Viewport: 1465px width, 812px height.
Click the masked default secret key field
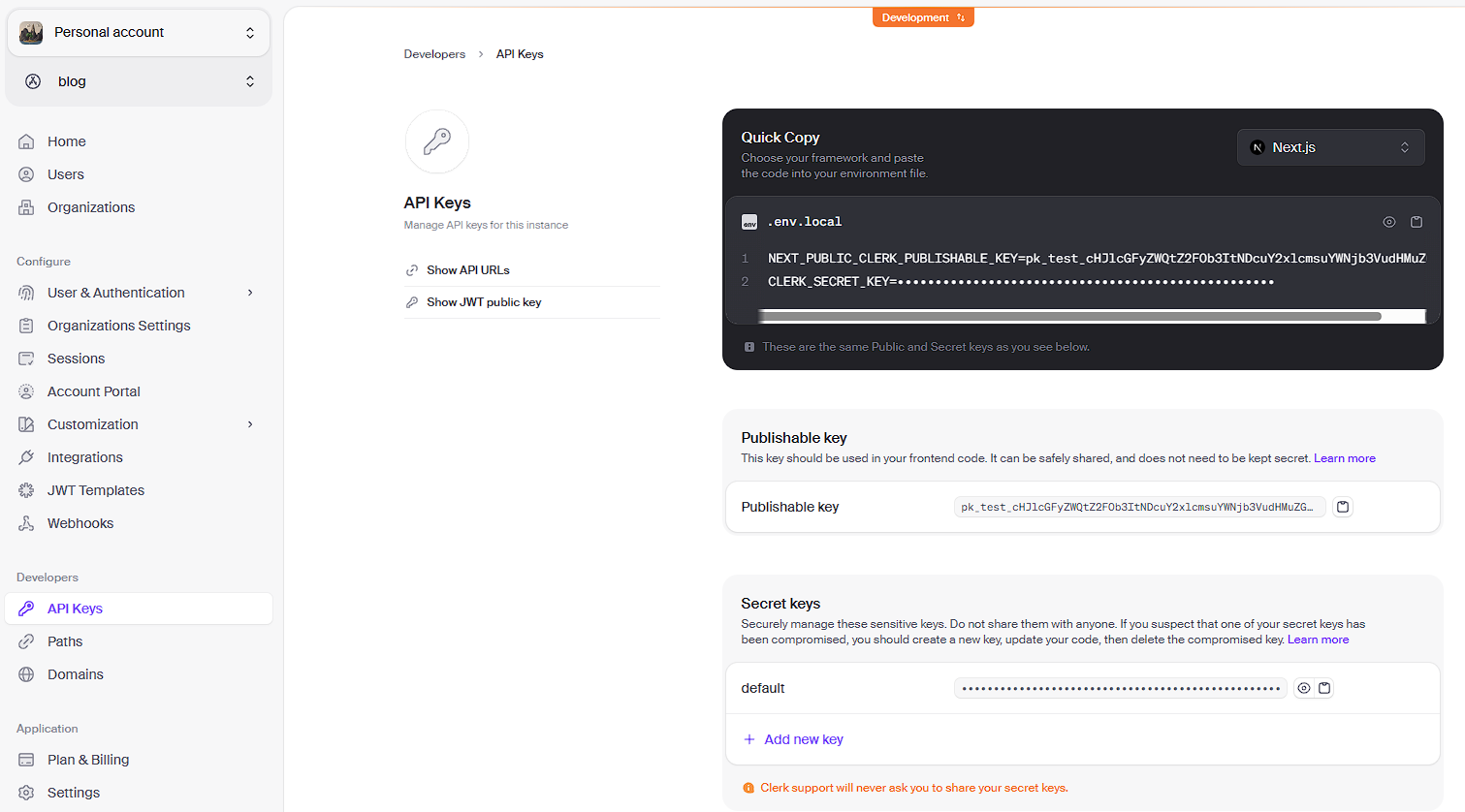coord(1121,688)
